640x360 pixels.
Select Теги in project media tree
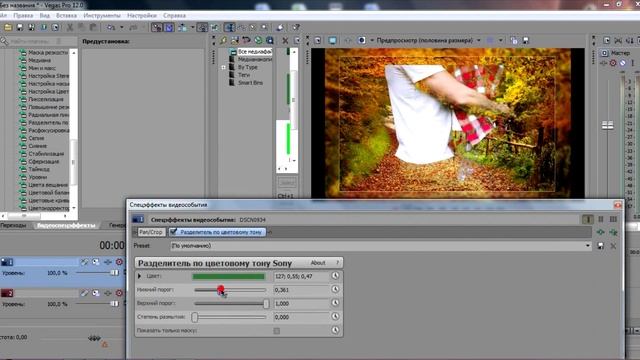pyautogui.click(x=244, y=75)
